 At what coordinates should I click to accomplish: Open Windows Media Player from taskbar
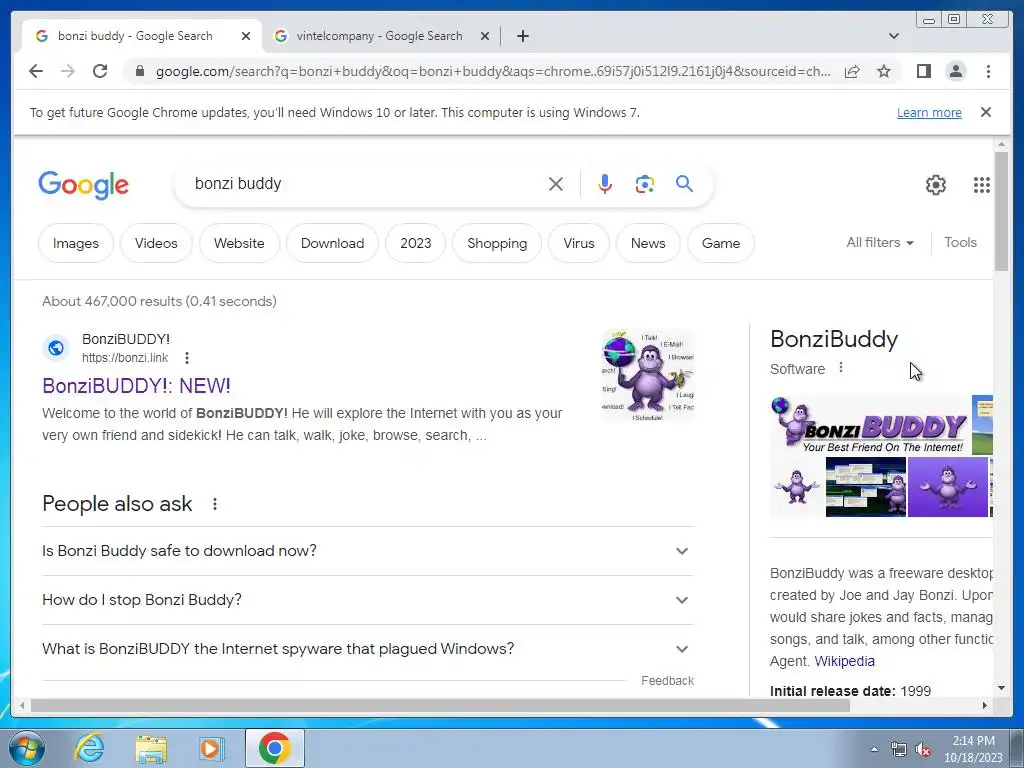tap(211, 748)
